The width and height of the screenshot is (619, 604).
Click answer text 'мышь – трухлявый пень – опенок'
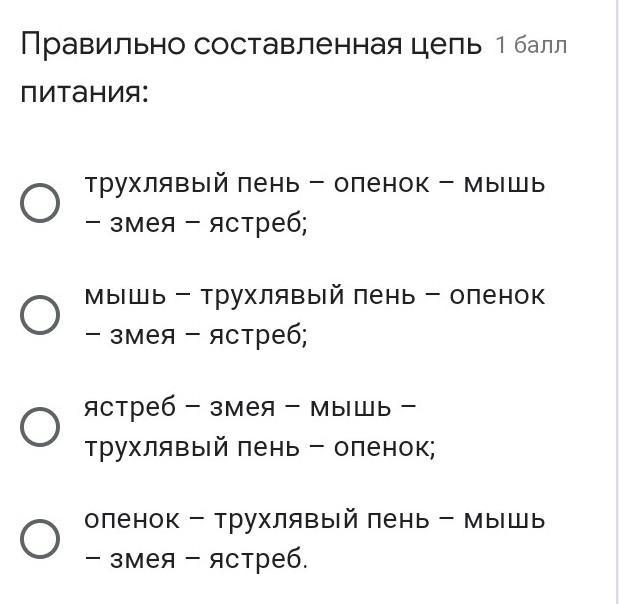[x=315, y=297]
